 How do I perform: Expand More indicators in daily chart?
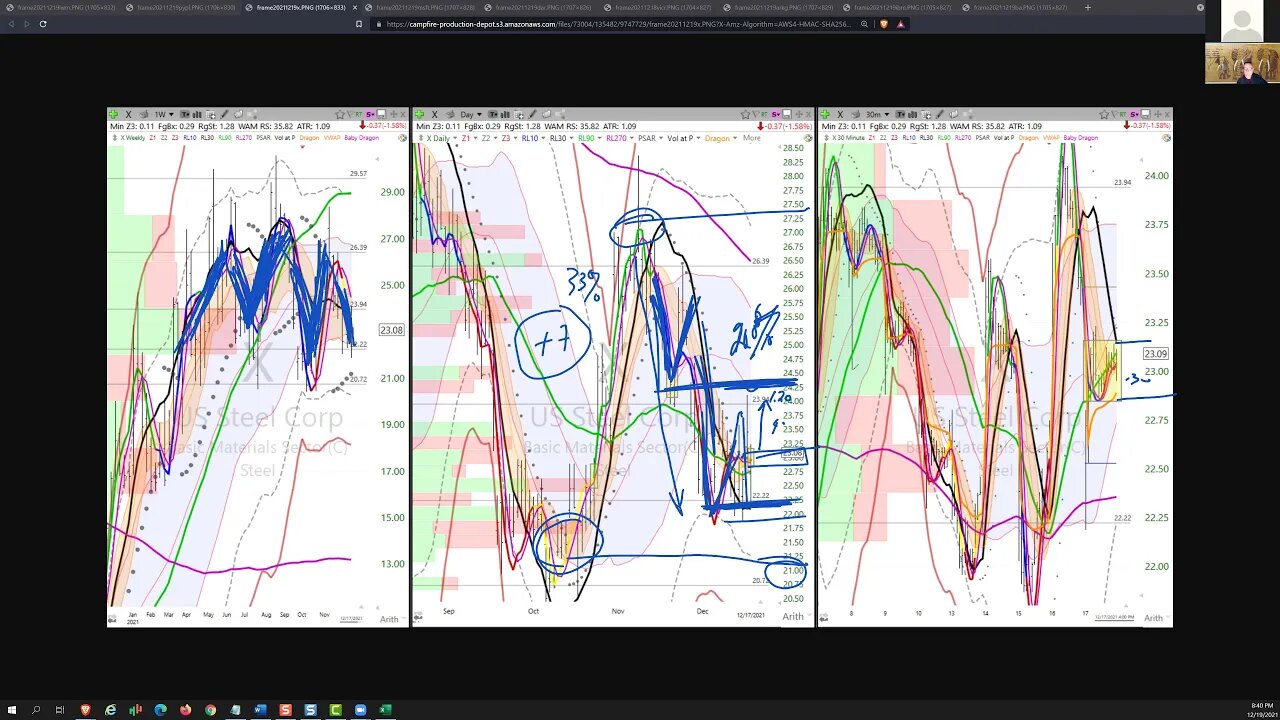point(751,138)
